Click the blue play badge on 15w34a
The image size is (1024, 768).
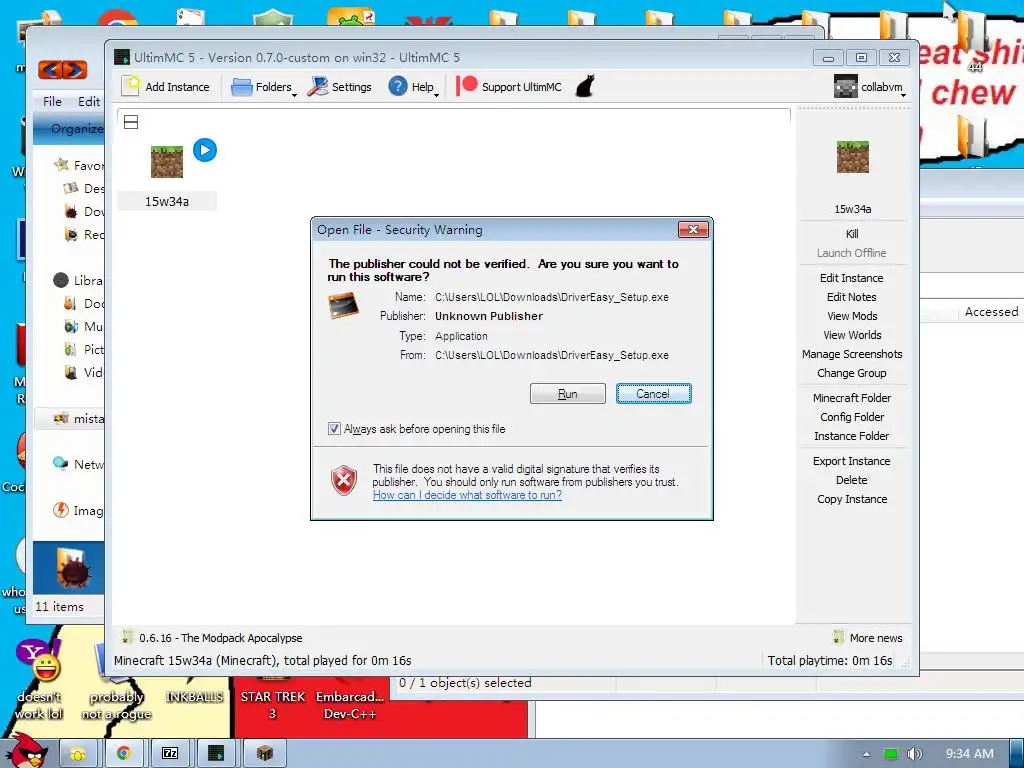[205, 150]
